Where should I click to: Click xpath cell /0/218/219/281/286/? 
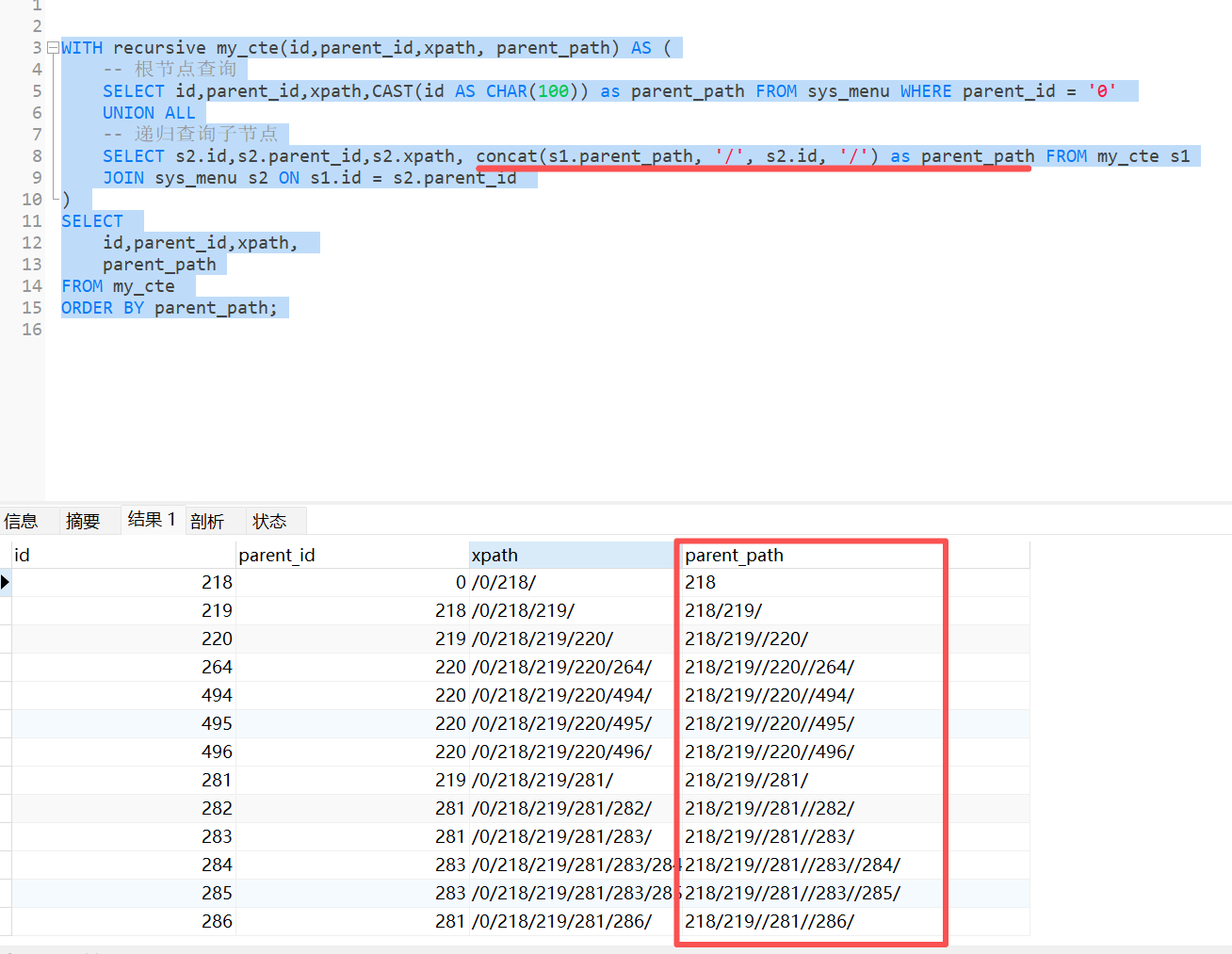coord(575,921)
